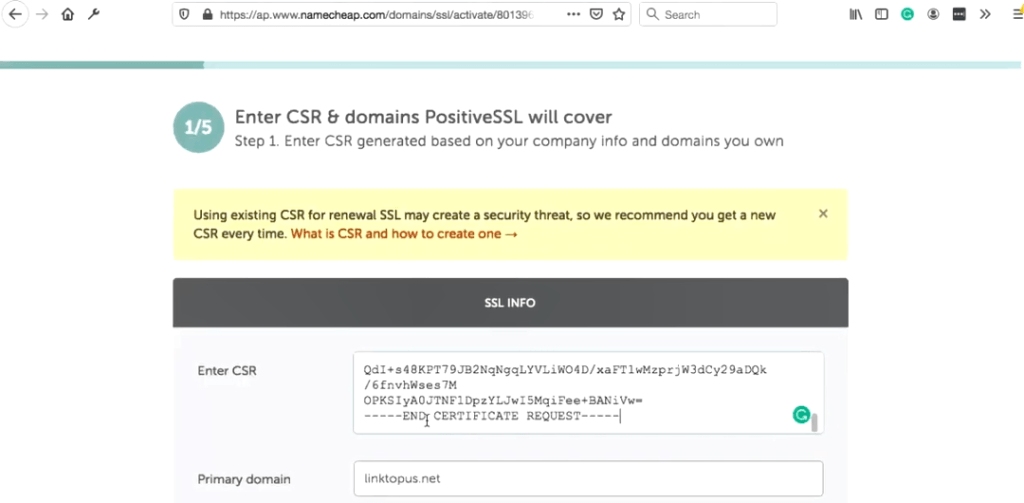Viewport: 1024px width, 503px height.
Task: Click the page progress bar at top
Action: 511,65
